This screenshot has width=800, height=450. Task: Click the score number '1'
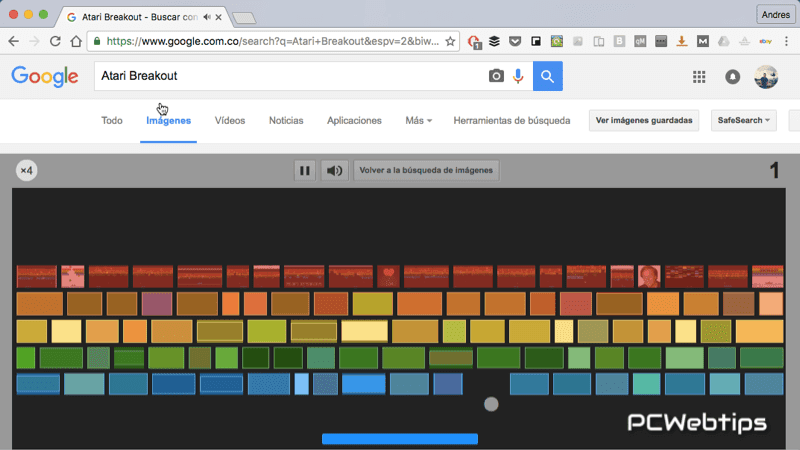(774, 170)
